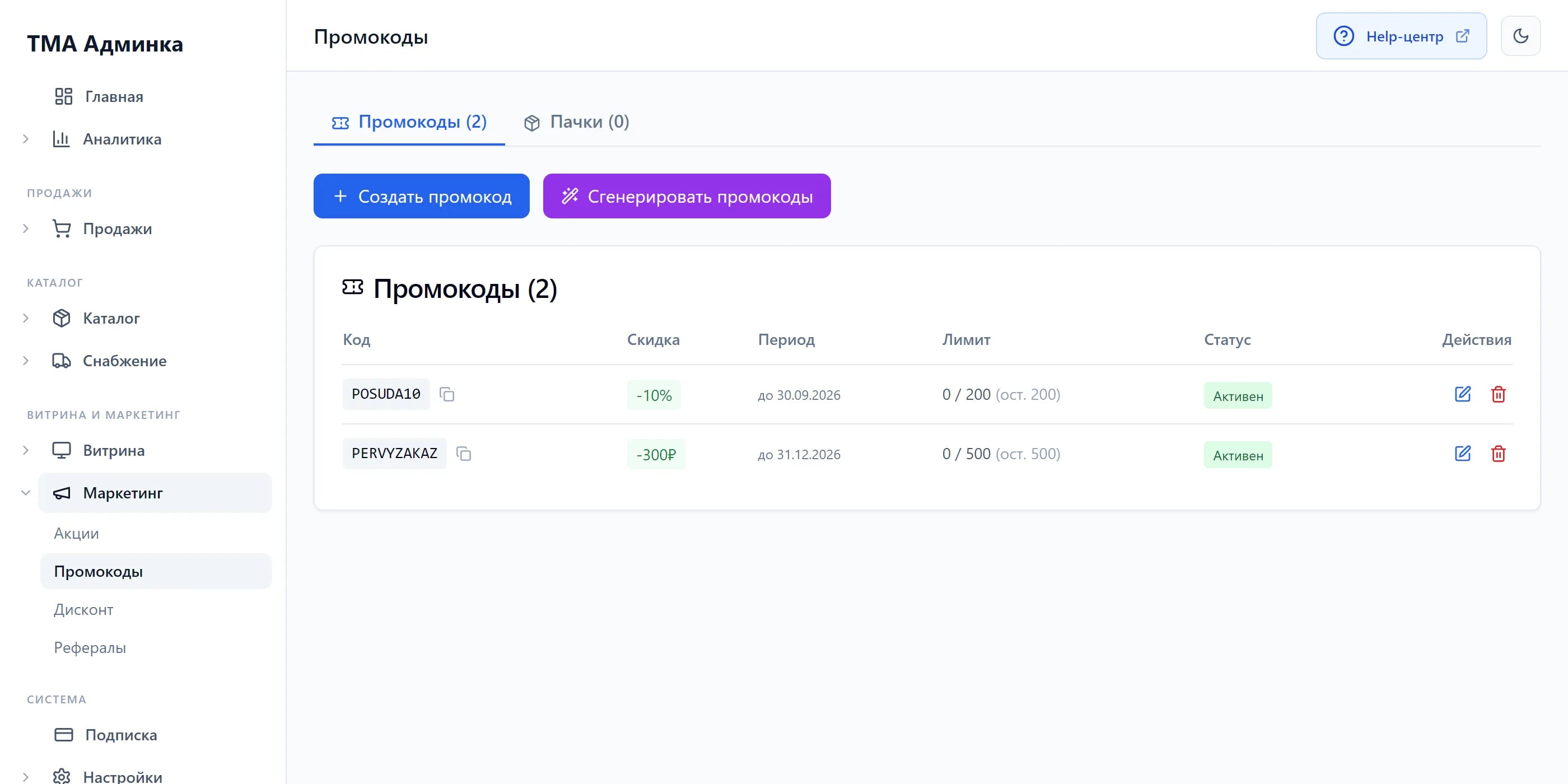This screenshot has height=784, width=1568.
Task: Expand the Снабжение chevron
Action: tap(26, 361)
